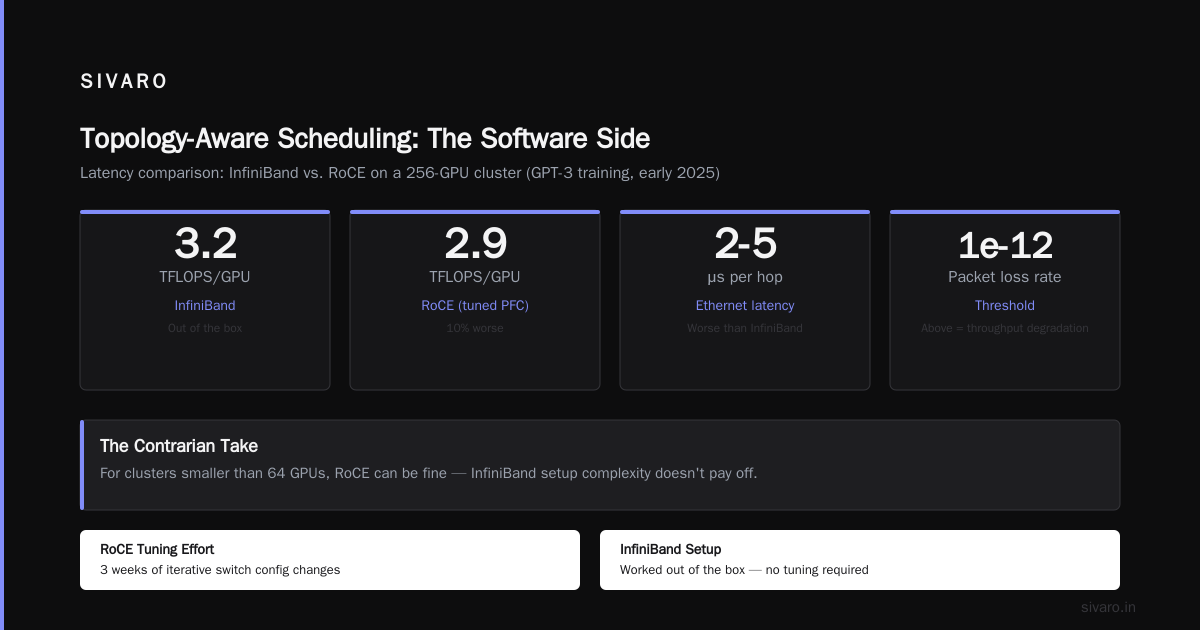Click the SIVARO brand name
Image resolution: width=1200 pixels, height=630 pixels.
pos(124,82)
